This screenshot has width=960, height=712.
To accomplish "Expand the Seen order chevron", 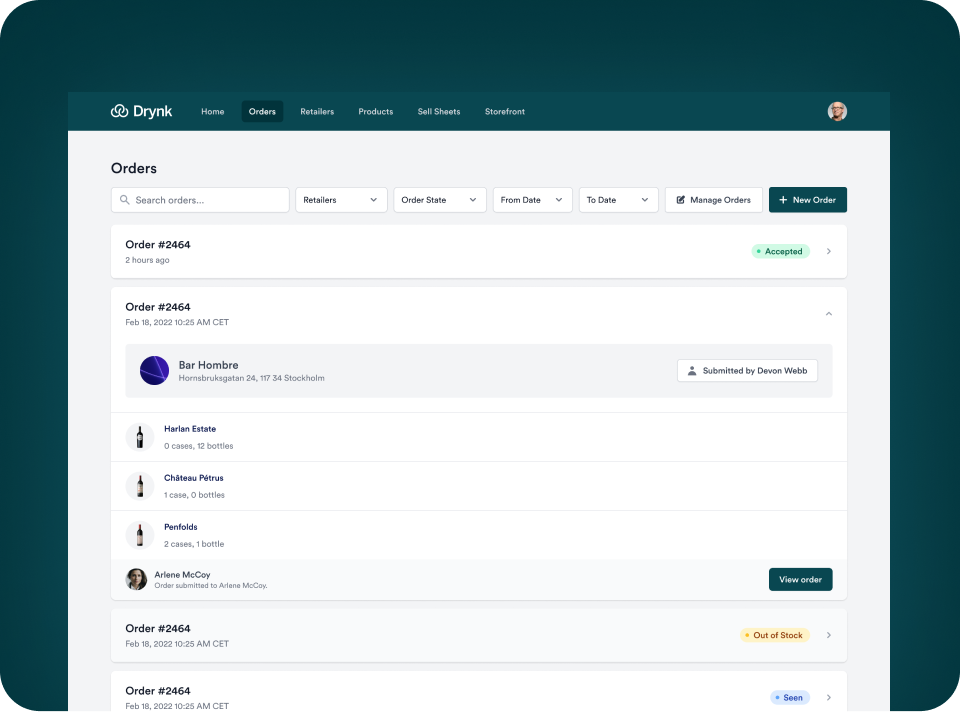I will click(x=828, y=697).
